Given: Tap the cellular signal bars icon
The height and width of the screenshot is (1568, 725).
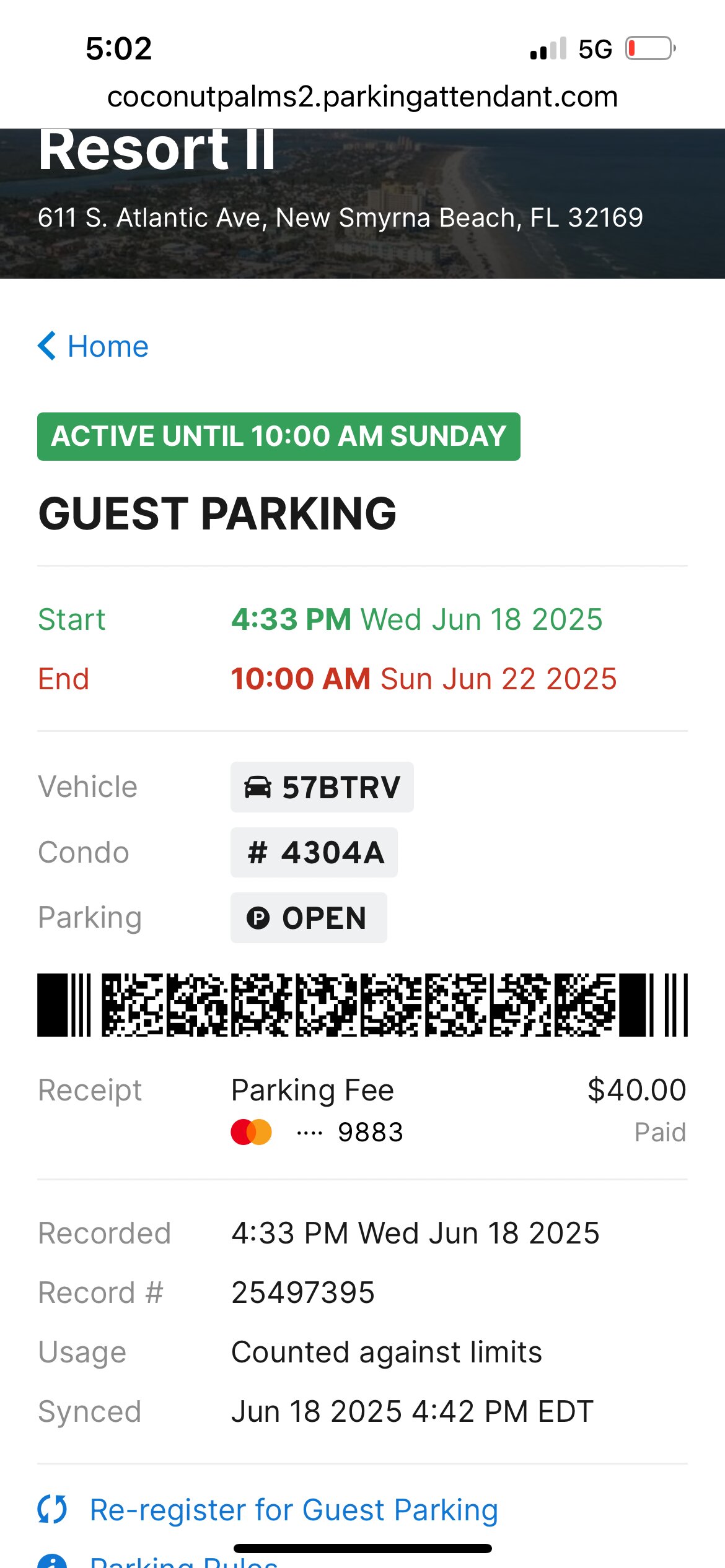Looking at the screenshot, I should (548, 48).
